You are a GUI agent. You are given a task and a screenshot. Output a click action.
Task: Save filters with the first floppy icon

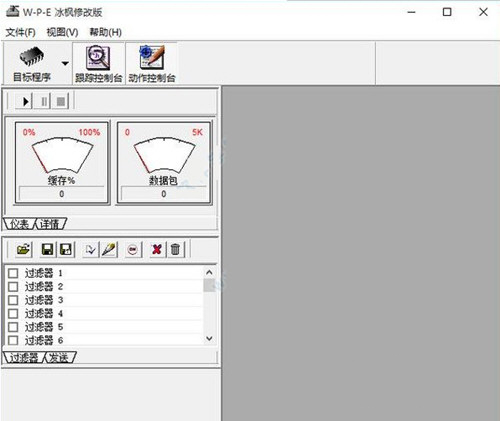coord(48,249)
